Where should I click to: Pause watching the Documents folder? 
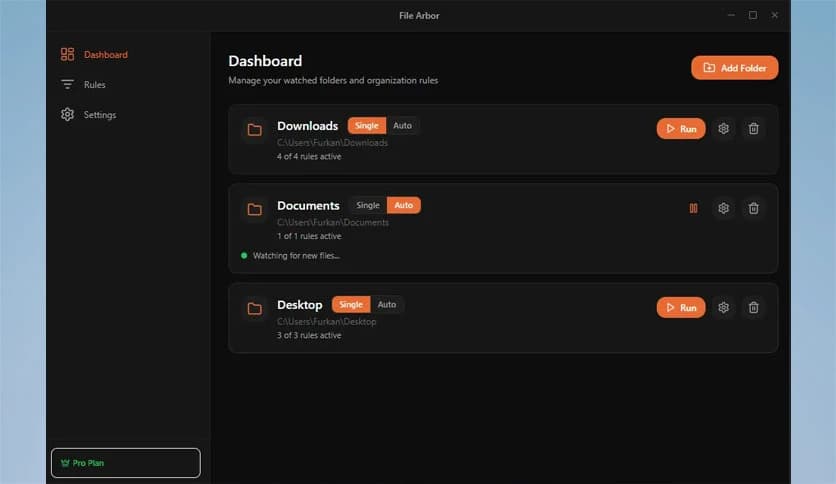point(693,208)
